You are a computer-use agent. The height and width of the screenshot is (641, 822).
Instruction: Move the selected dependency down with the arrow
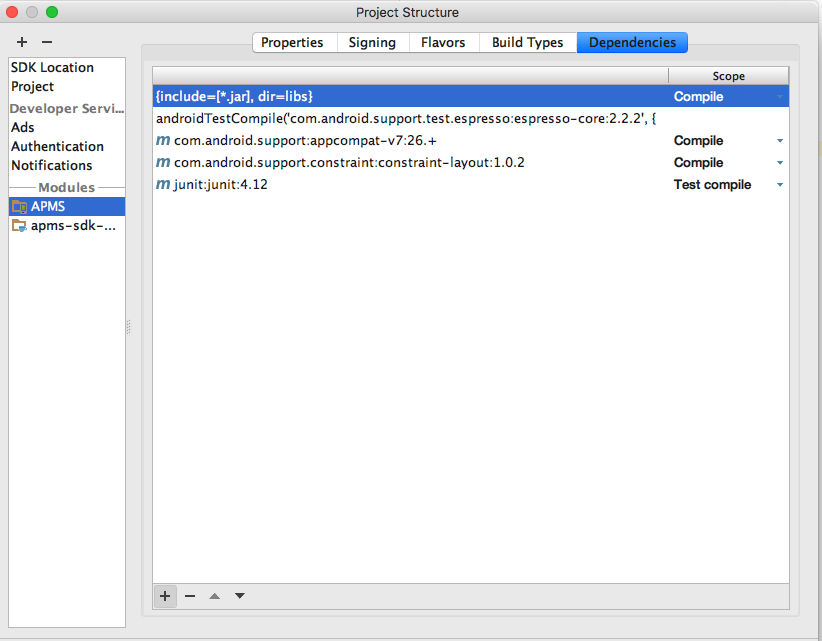tap(240, 596)
